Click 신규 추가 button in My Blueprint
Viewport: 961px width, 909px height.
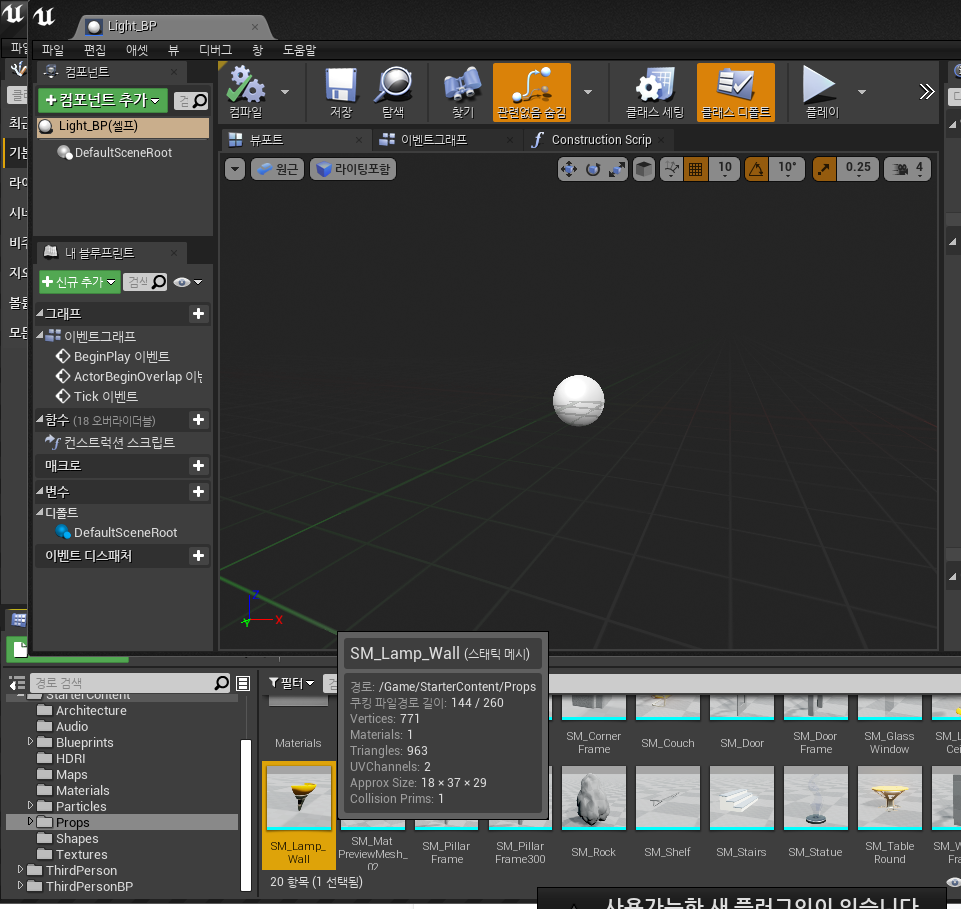tap(80, 282)
